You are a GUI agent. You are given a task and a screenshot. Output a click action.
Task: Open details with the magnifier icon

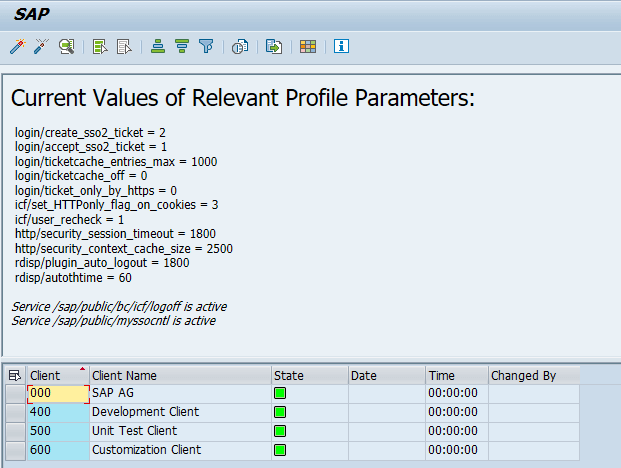pyautogui.click(x=67, y=46)
